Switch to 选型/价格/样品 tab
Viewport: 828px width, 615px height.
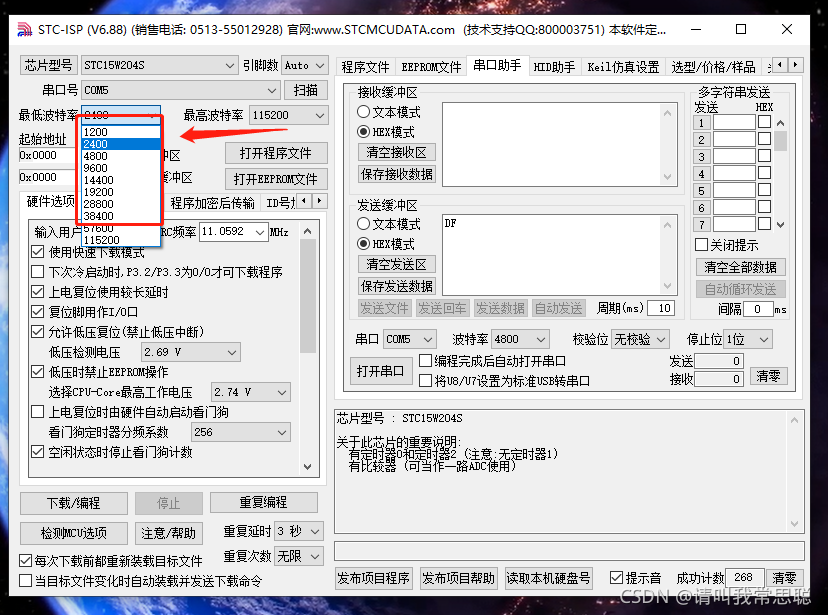coord(713,67)
